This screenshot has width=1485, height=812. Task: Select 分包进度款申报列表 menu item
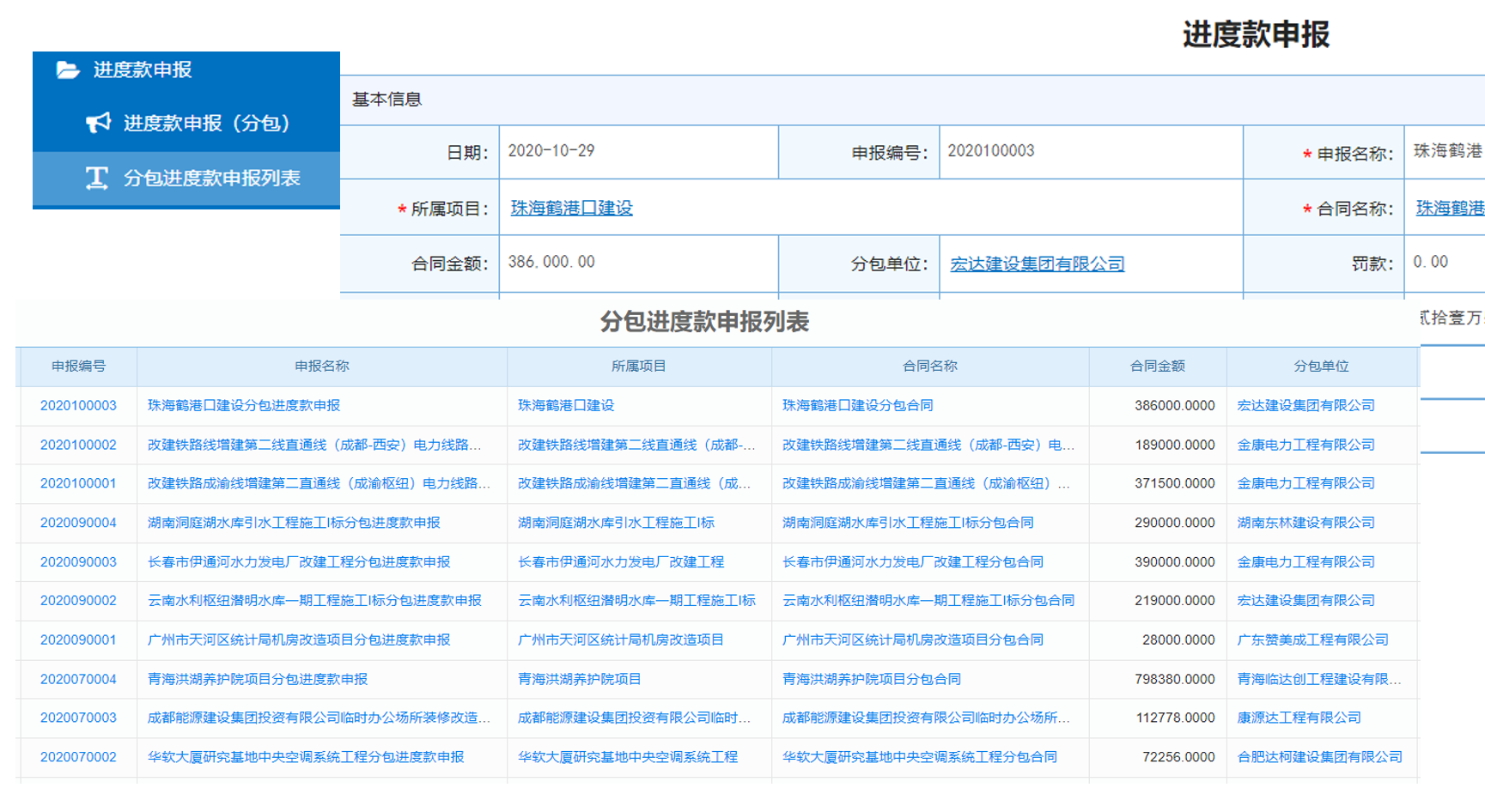(x=186, y=179)
